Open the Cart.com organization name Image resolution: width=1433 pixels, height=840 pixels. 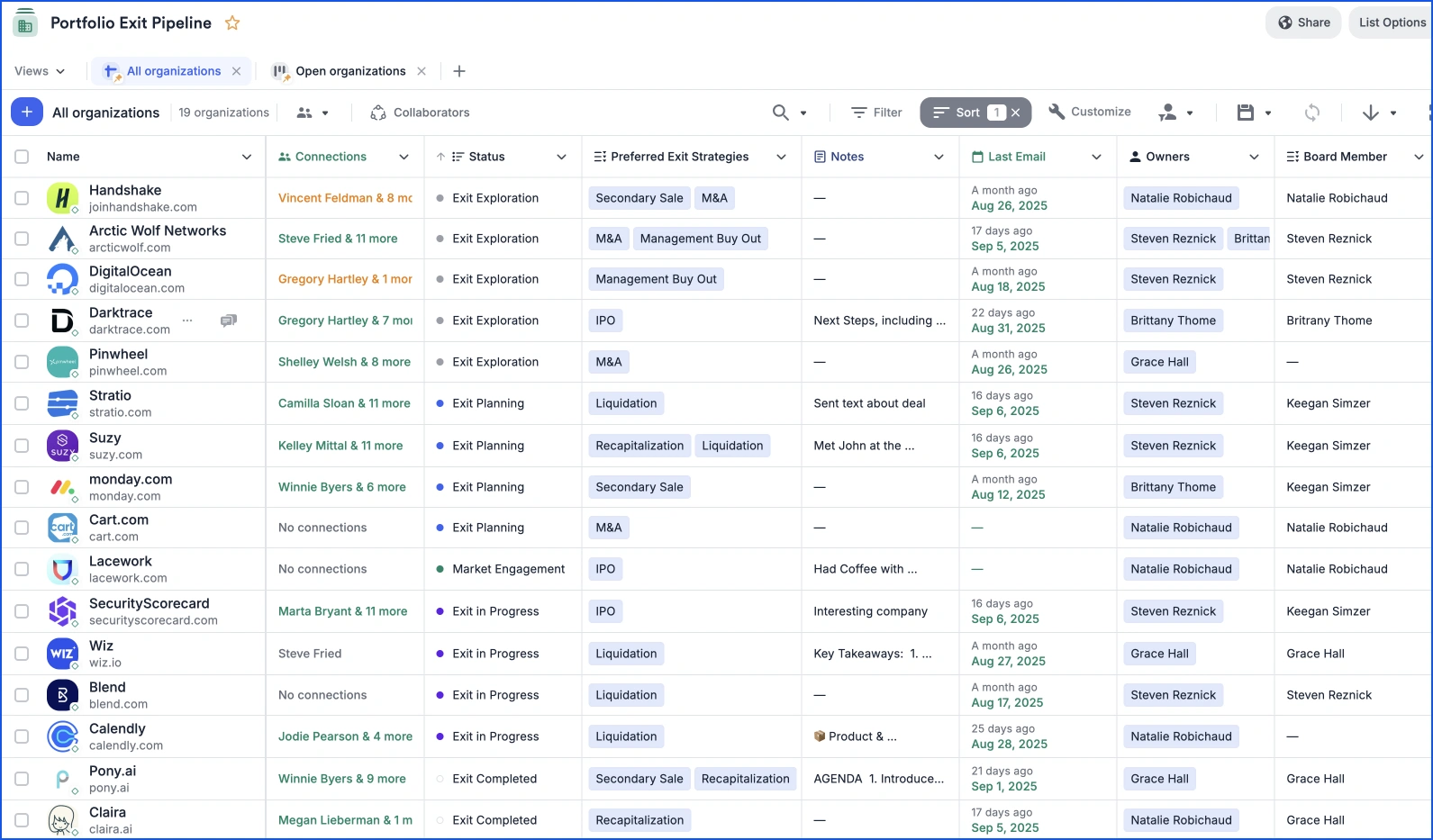tap(119, 519)
